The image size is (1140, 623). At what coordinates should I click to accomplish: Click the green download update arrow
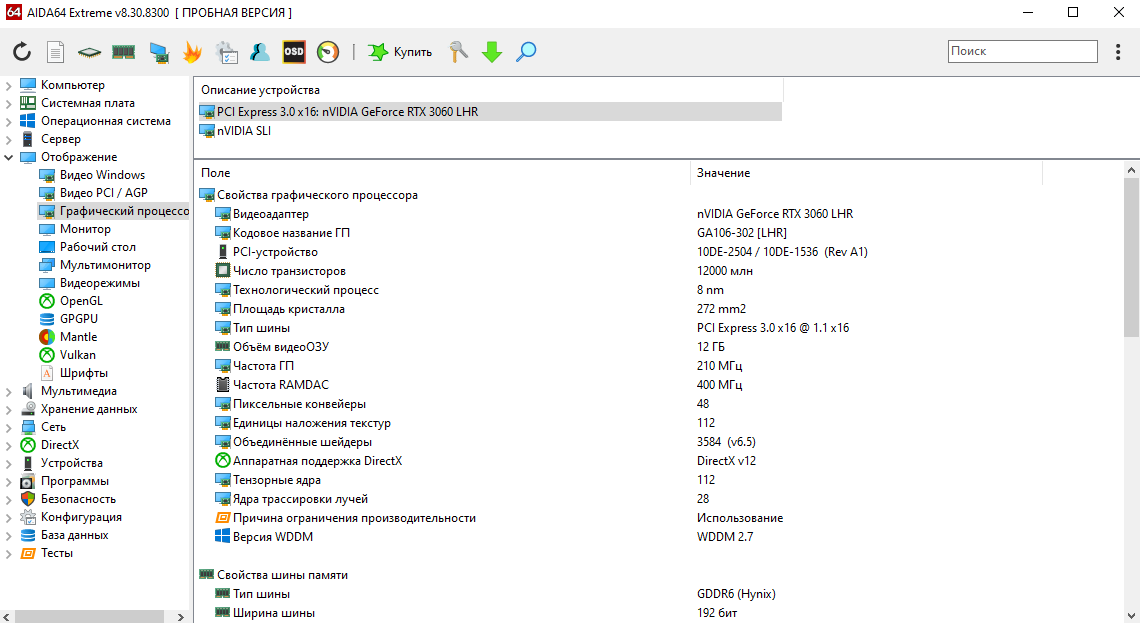(x=492, y=52)
